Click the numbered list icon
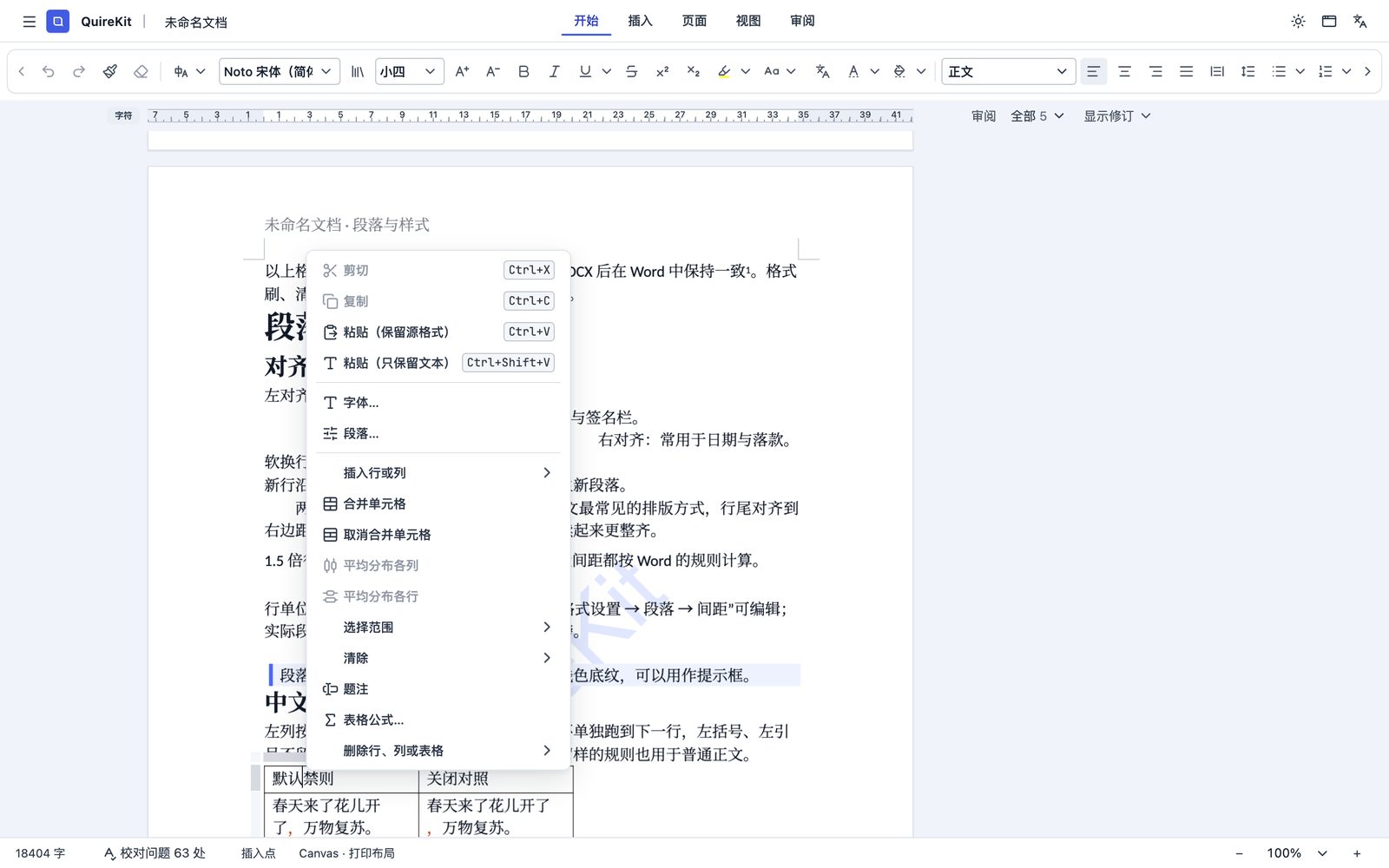 1325,71
